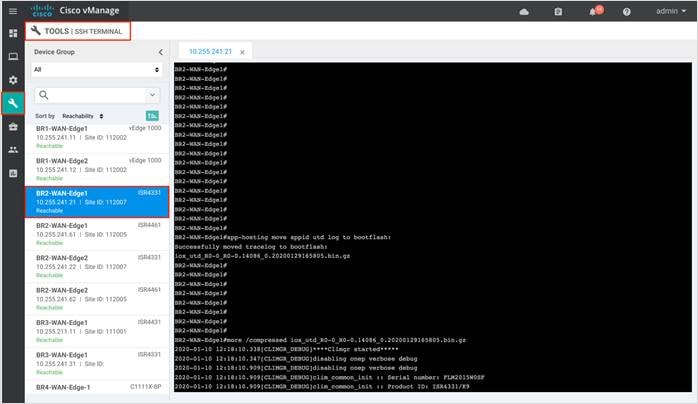Select BR3-WAN-Edge1 at 10.255.211.11
This screenshot has height=404, width=698.
(97, 331)
